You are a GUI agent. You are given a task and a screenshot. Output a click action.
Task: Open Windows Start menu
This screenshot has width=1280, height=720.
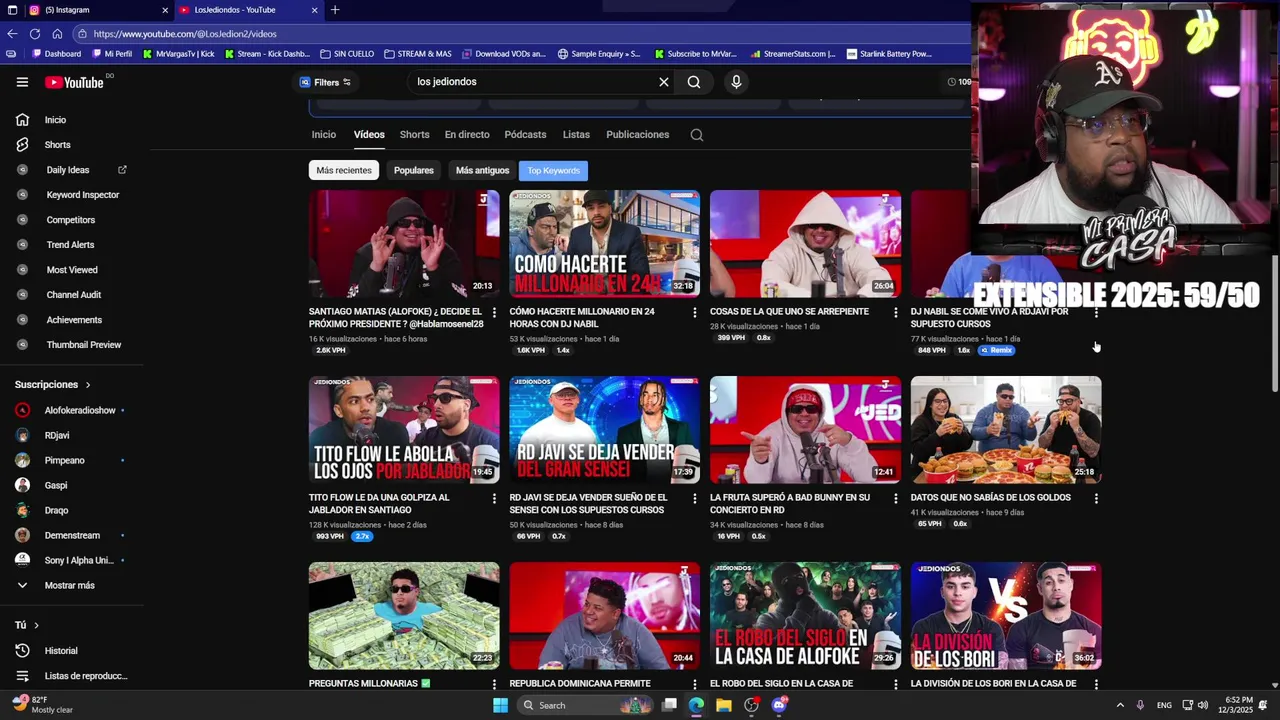[500, 705]
